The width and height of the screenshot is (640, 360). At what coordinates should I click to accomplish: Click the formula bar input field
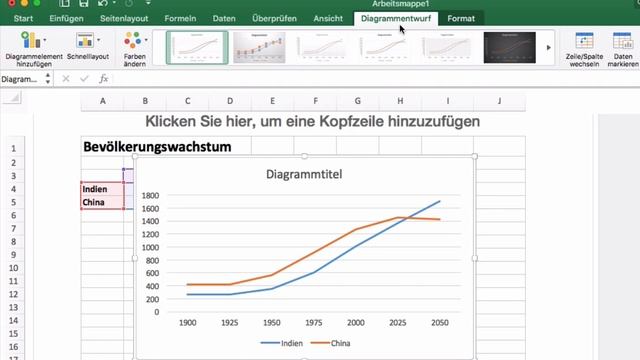(x=376, y=79)
